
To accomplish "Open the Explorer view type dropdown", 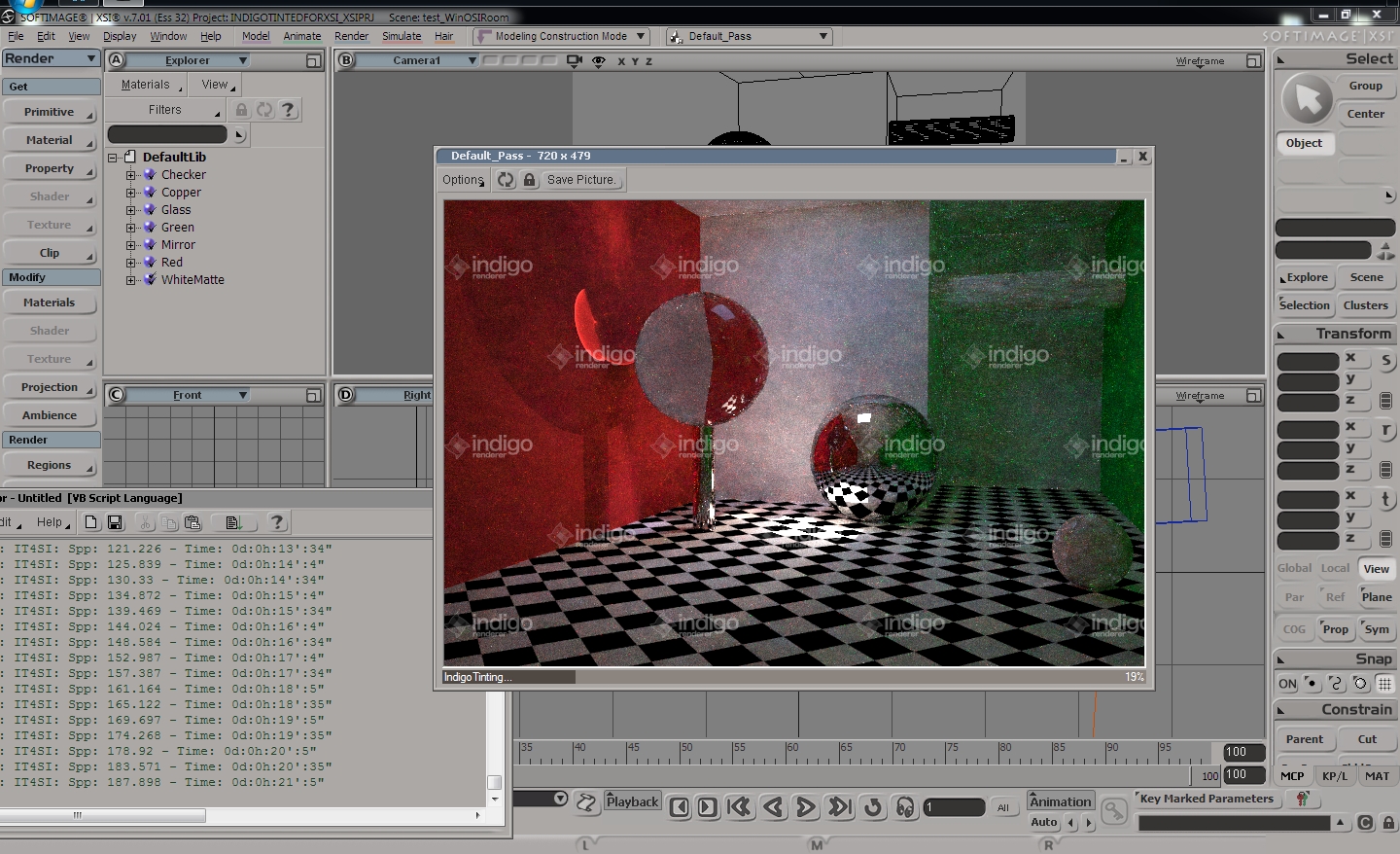I will point(188,60).
